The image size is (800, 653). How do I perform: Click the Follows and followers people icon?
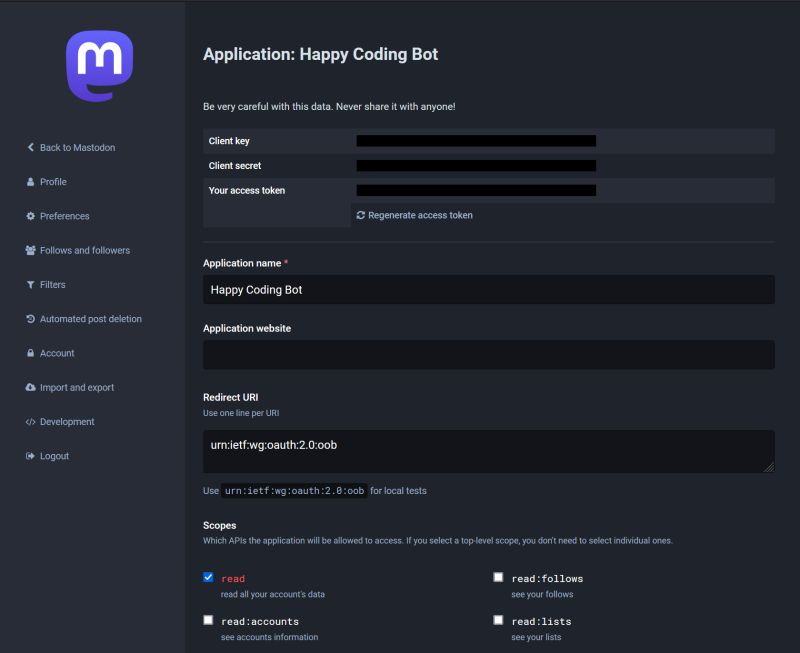(29, 250)
